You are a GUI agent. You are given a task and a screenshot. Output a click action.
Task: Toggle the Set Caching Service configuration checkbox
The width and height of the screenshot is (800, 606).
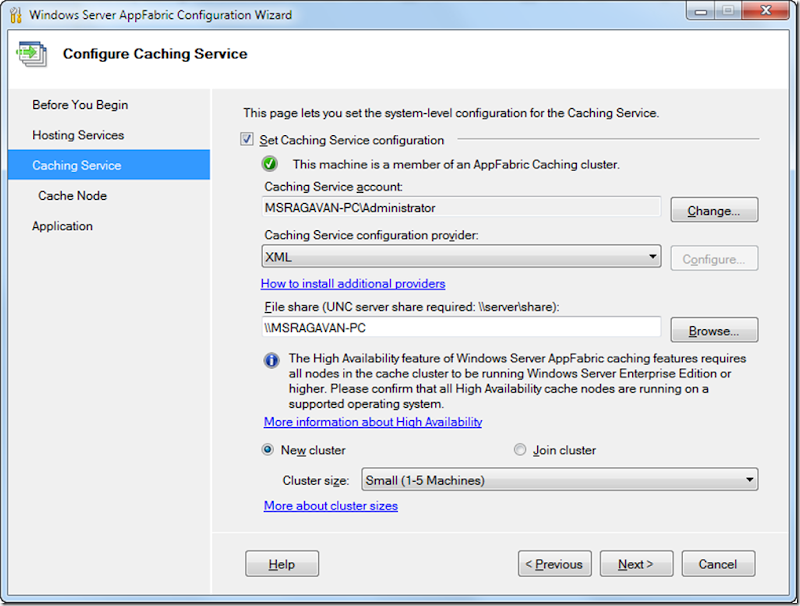[245, 140]
